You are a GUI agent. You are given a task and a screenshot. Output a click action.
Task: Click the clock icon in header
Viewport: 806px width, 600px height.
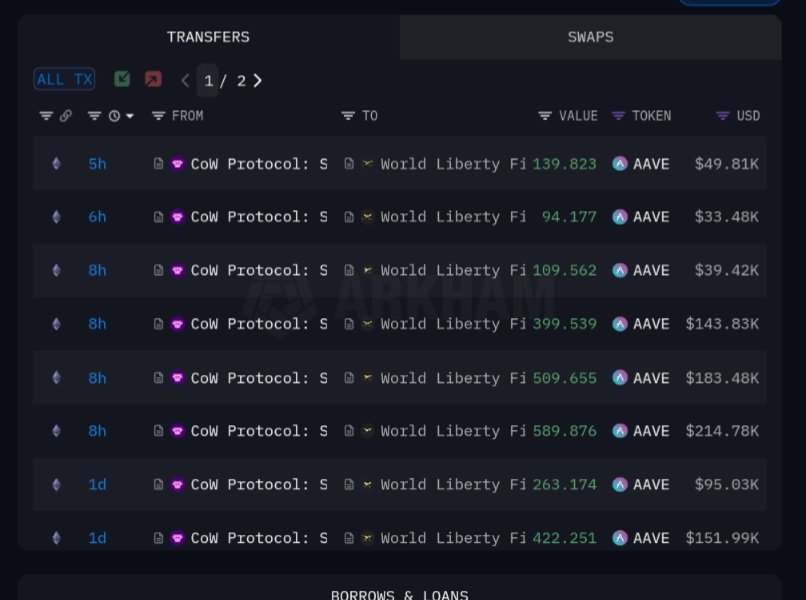(x=114, y=116)
